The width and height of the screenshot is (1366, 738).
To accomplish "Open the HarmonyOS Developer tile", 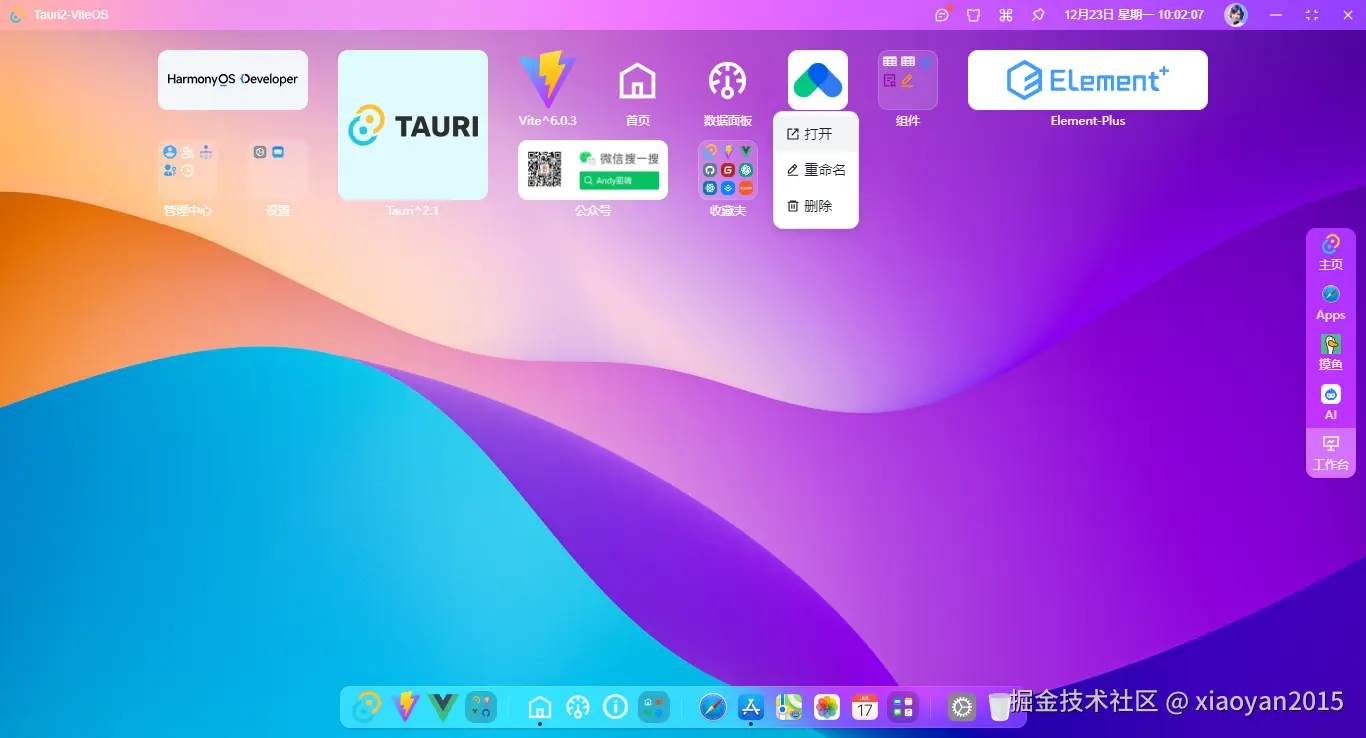I will click(x=233, y=80).
